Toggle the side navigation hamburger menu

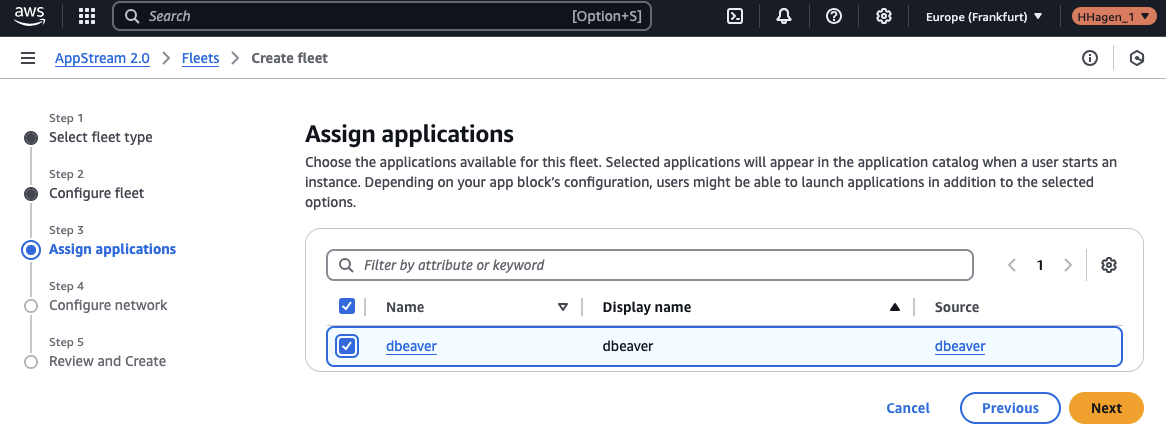click(x=28, y=58)
